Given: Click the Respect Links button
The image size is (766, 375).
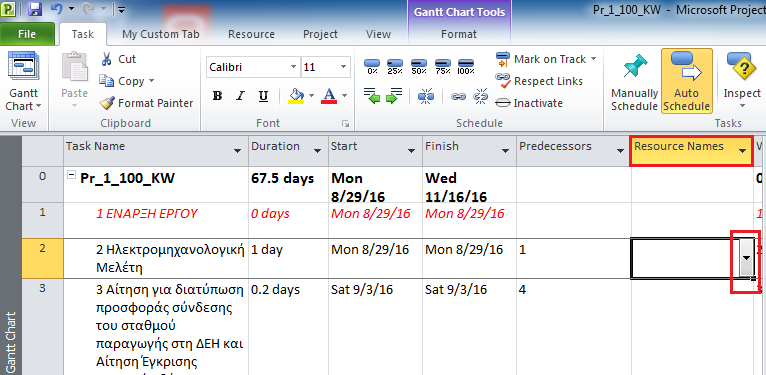Looking at the screenshot, I should point(539,81).
